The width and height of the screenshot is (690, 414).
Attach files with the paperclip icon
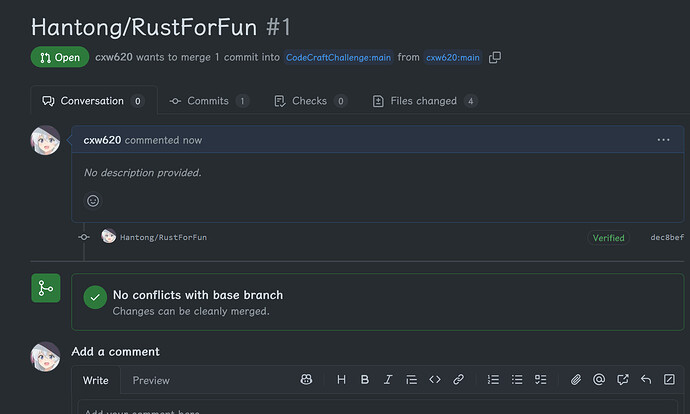coord(576,380)
